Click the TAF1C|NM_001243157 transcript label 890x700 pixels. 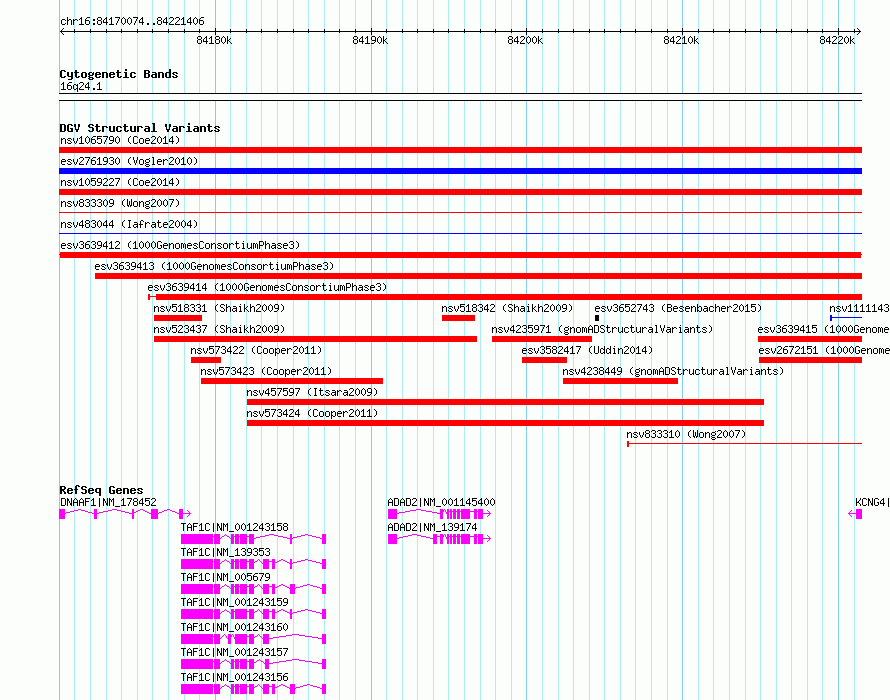[x=234, y=652]
